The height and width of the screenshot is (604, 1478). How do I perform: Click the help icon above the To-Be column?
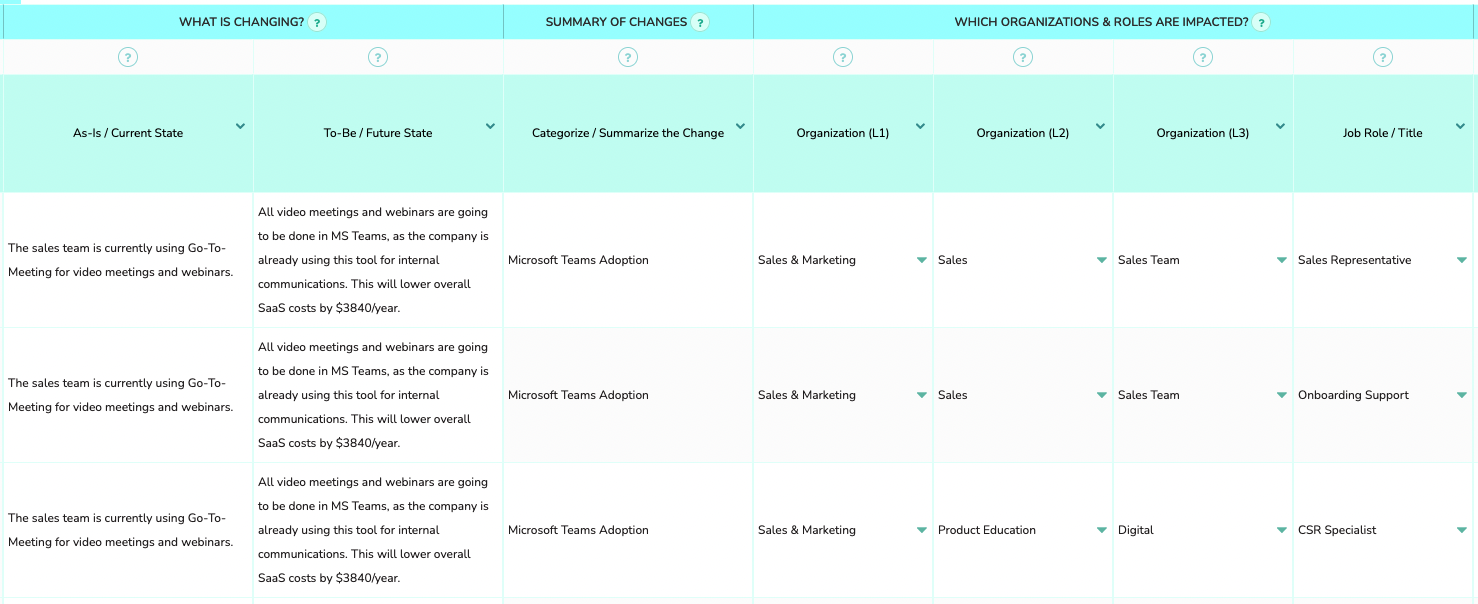(x=378, y=57)
